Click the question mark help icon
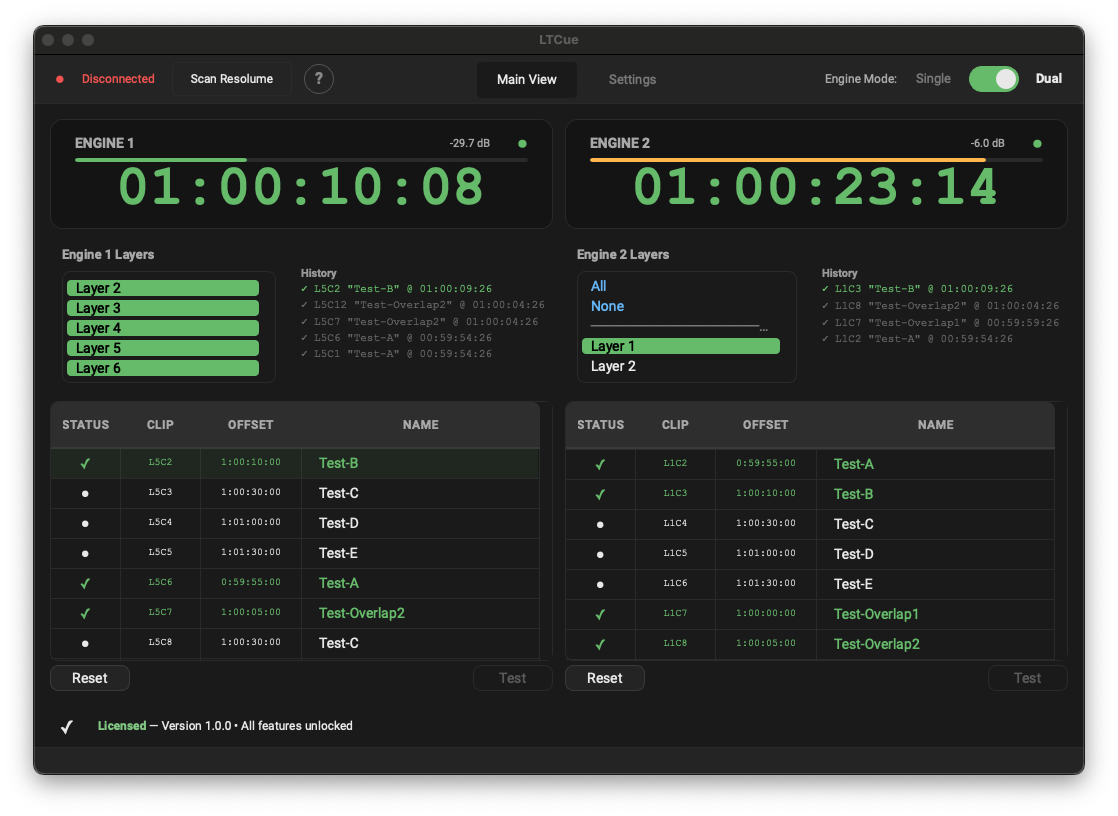The height and width of the screenshot is (816, 1118). coord(318,79)
